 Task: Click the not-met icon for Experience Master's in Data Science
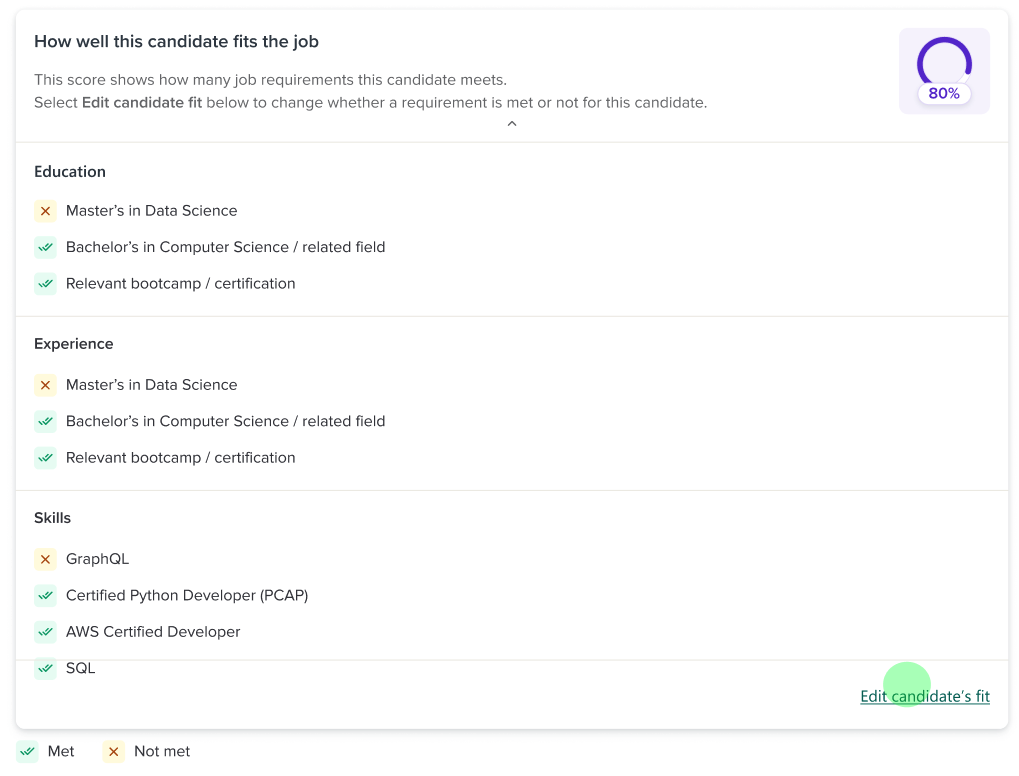point(45,385)
